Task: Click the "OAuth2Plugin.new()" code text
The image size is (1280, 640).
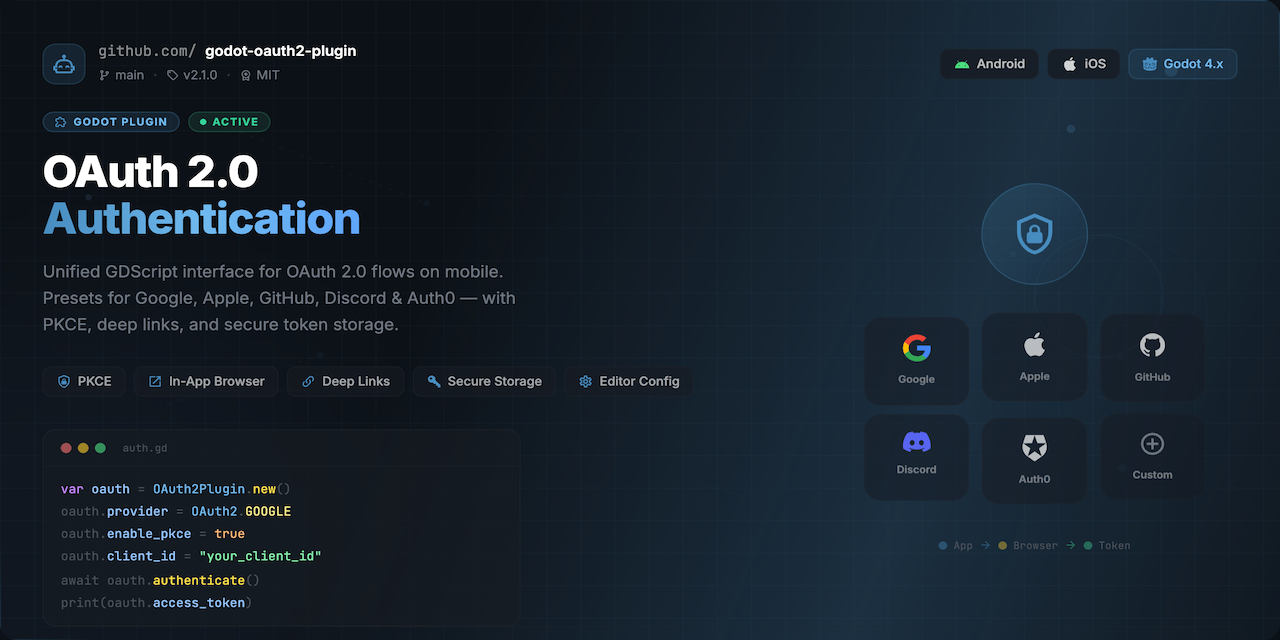Action: pyautogui.click(x=221, y=489)
